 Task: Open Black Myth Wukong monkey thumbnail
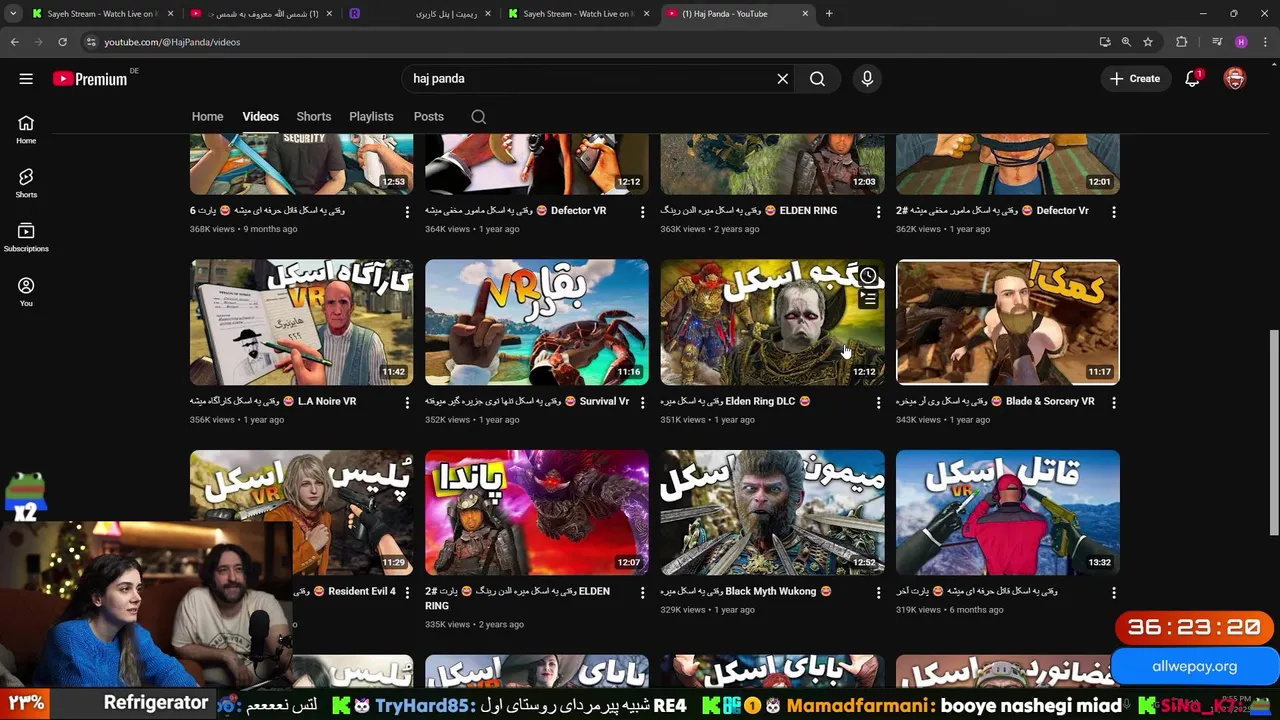772,512
